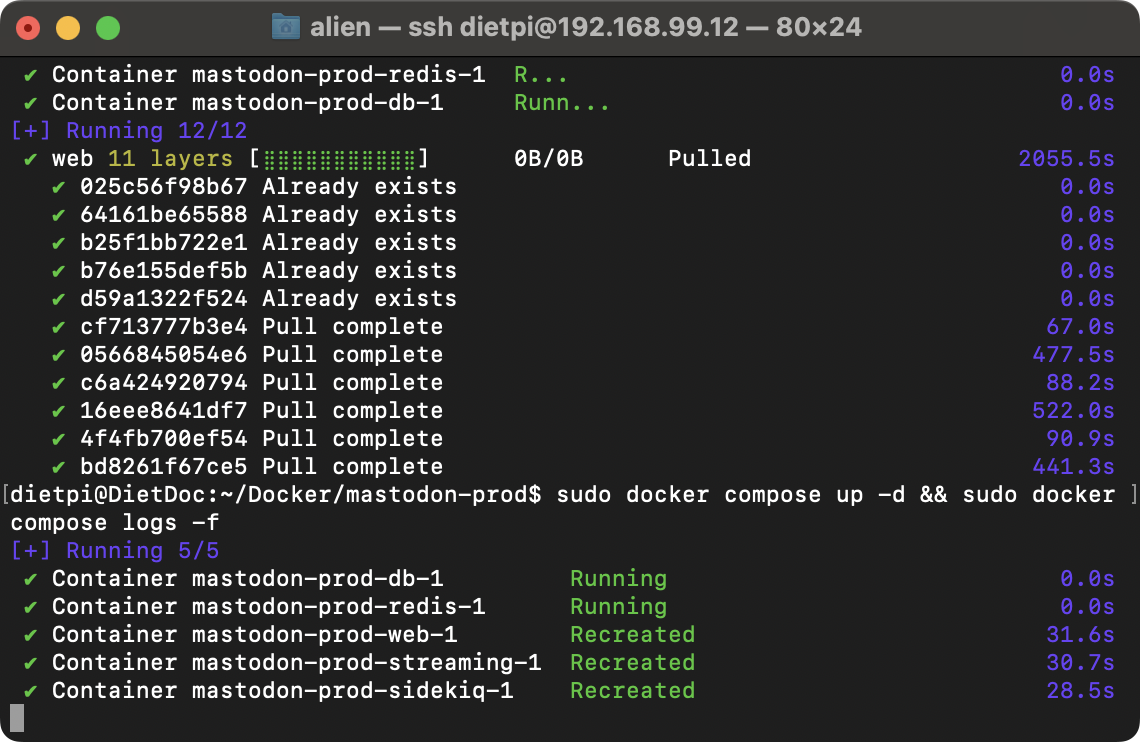The width and height of the screenshot is (1140, 742).
Task: Click the checkmark next to layer cf713777b3e4
Action: click(x=58, y=327)
